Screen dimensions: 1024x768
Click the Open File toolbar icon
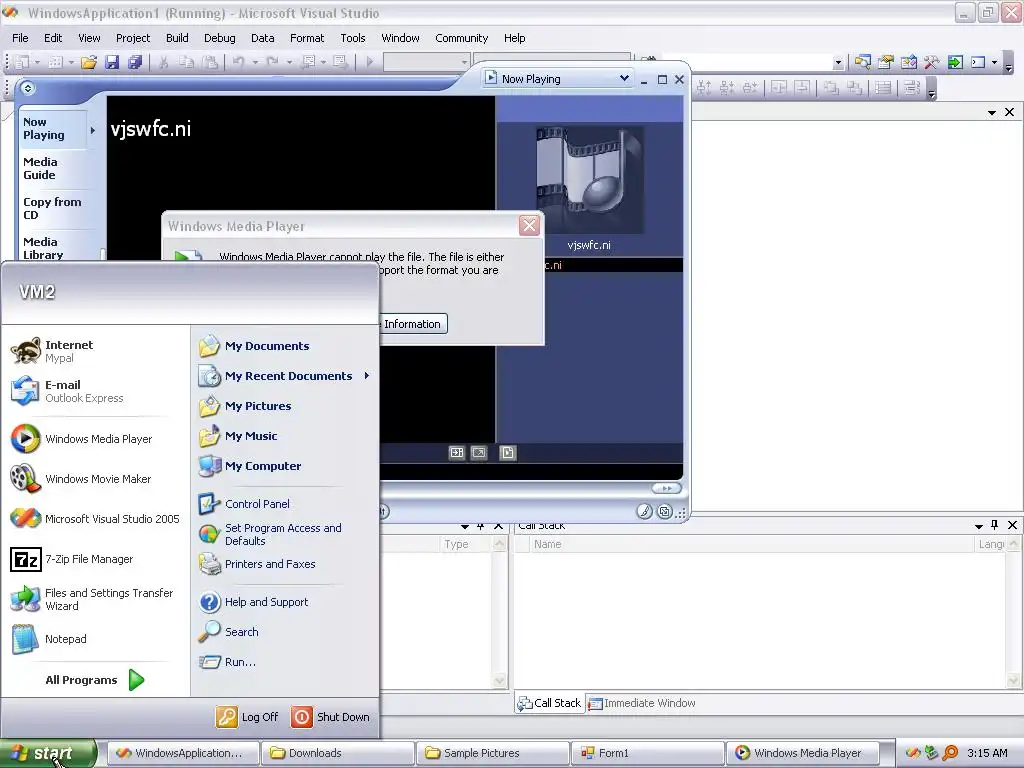89,62
